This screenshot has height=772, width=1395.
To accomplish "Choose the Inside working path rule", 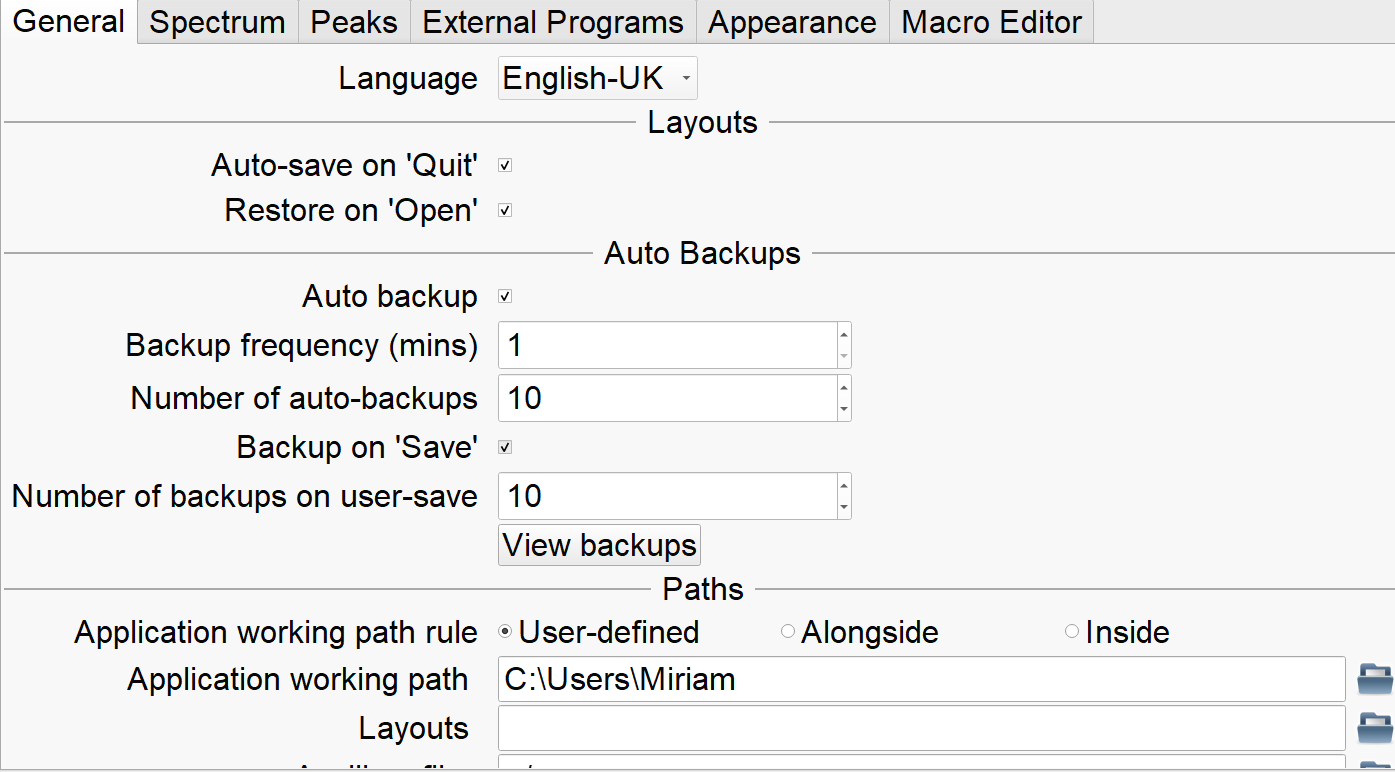I will pyautogui.click(x=1072, y=632).
